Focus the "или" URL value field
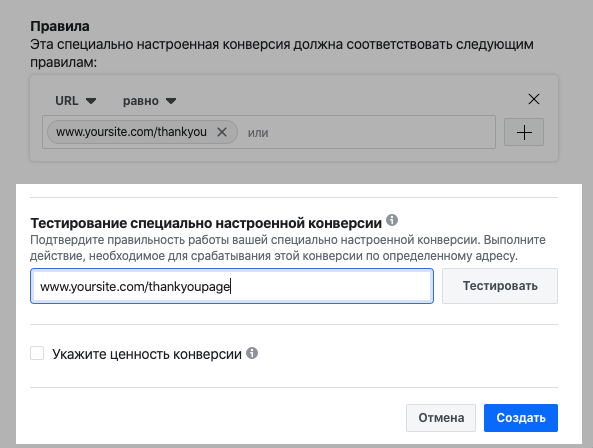Image resolution: width=593 pixels, height=448 pixels. [367, 132]
